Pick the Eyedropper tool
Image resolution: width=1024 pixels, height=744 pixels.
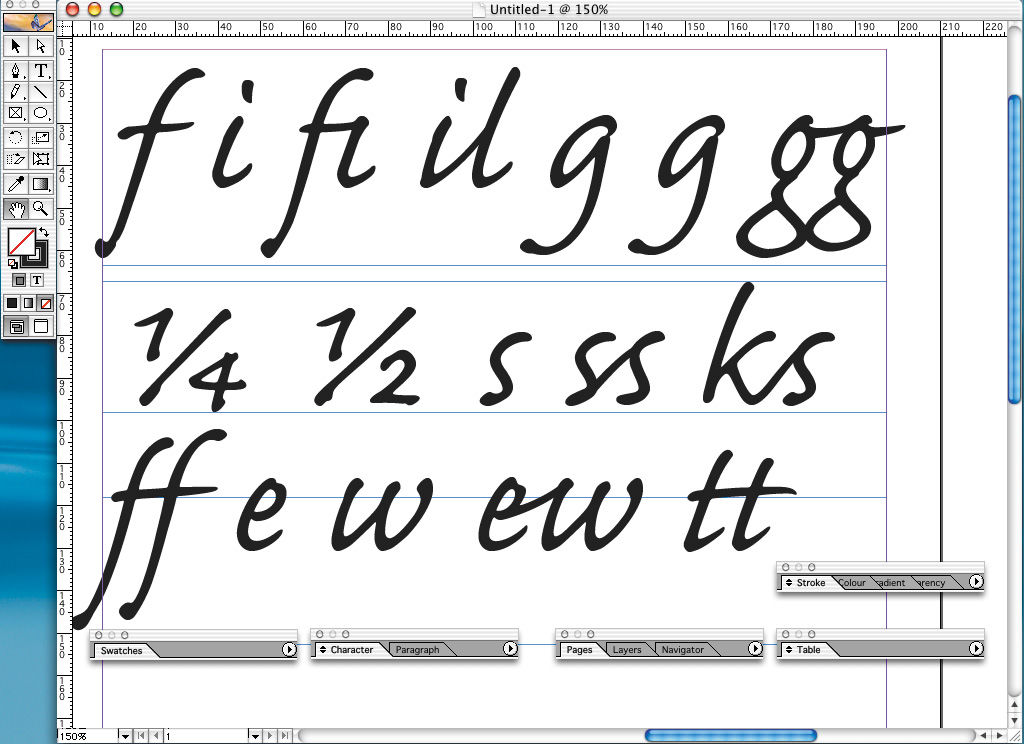16,184
